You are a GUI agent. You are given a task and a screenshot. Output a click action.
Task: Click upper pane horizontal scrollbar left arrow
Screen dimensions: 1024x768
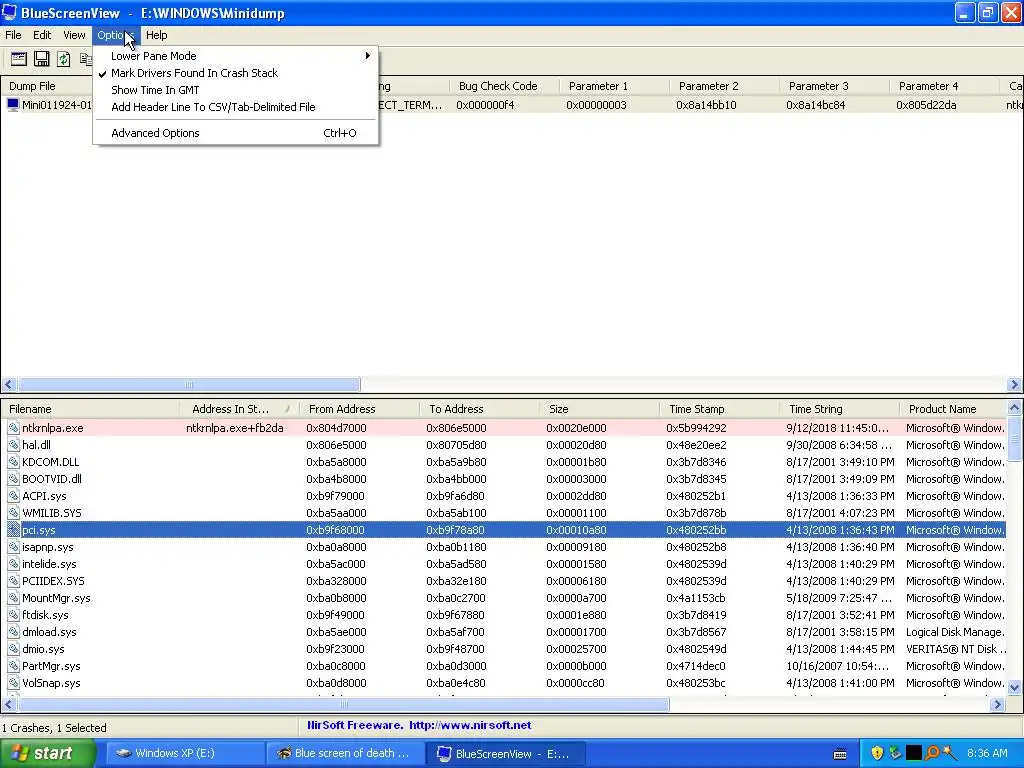tap(8, 385)
